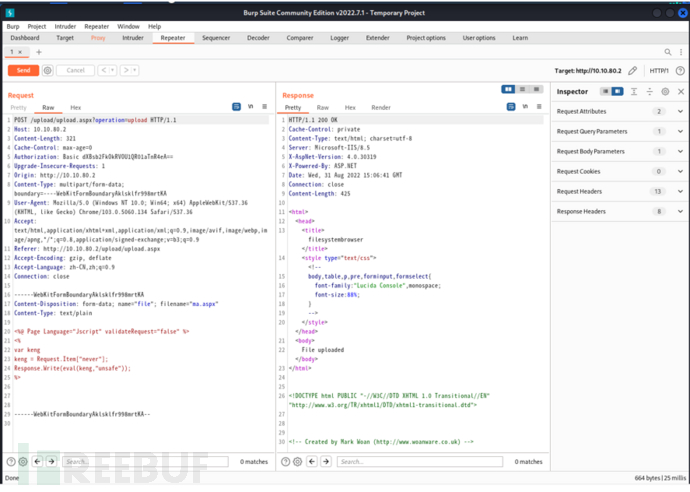The height and width of the screenshot is (492, 690).
Task: Add a new Repeater tab
Action: (39, 52)
